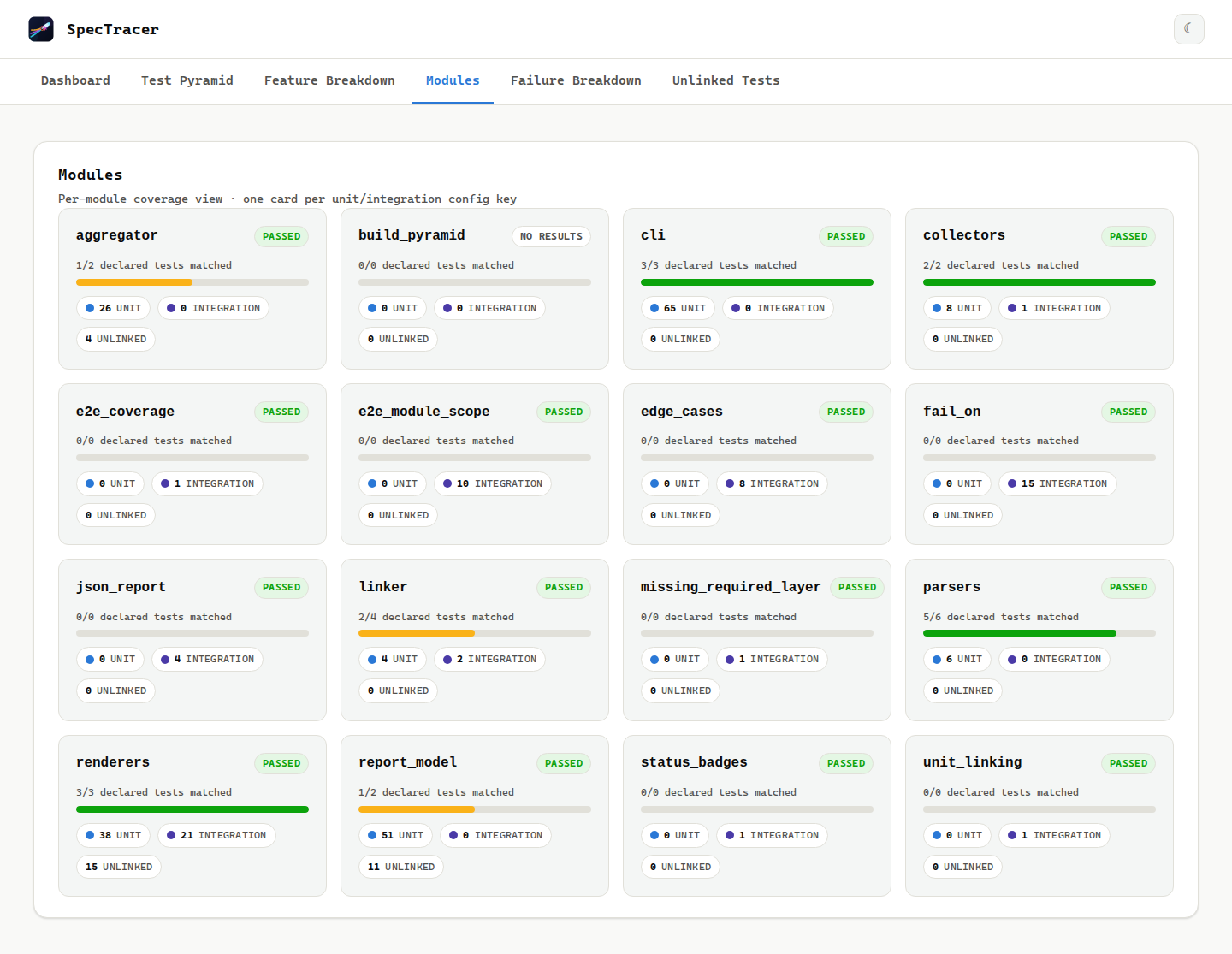Click 10 INTEGRATION chip in e2e_module_scope
This screenshot has height=954, width=1232.
[x=493, y=483]
